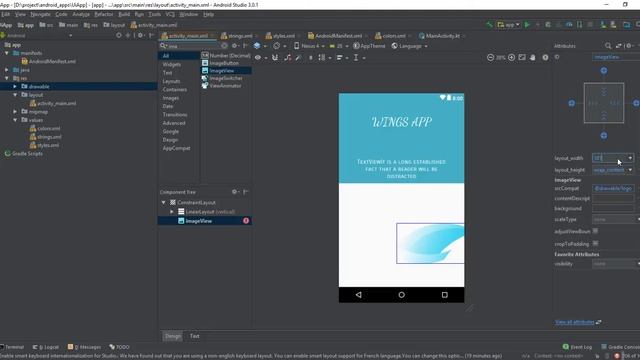Open the Build menu

[x=124, y=14]
